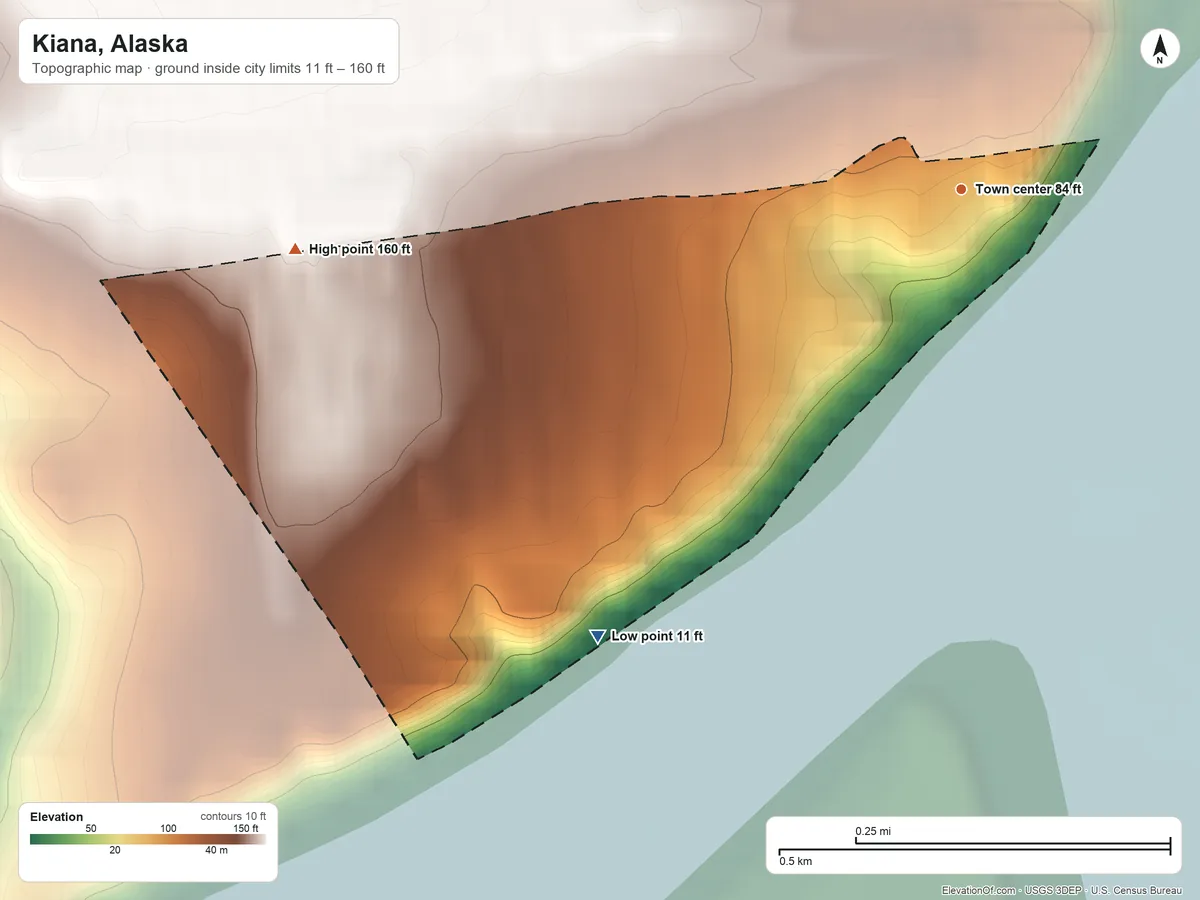
Task: Click the topographic map subtitle text
Action: tap(209, 70)
